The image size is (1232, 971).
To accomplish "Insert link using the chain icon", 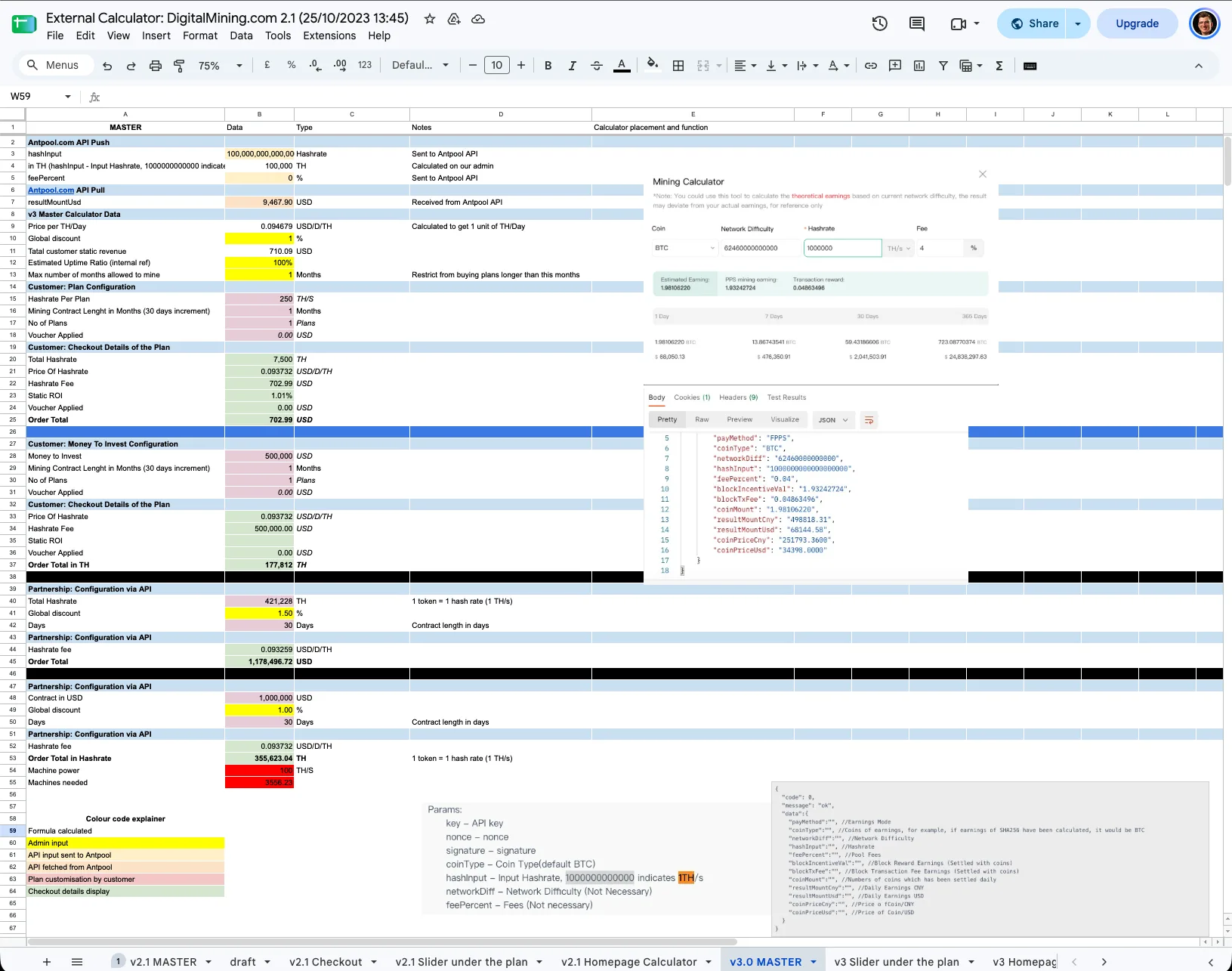I will [x=871, y=66].
